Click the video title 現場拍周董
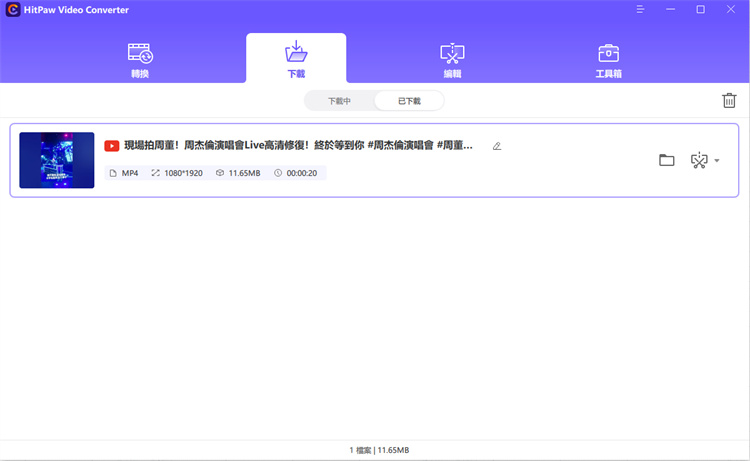This screenshot has width=750, height=461. click(x=298, y=145)
